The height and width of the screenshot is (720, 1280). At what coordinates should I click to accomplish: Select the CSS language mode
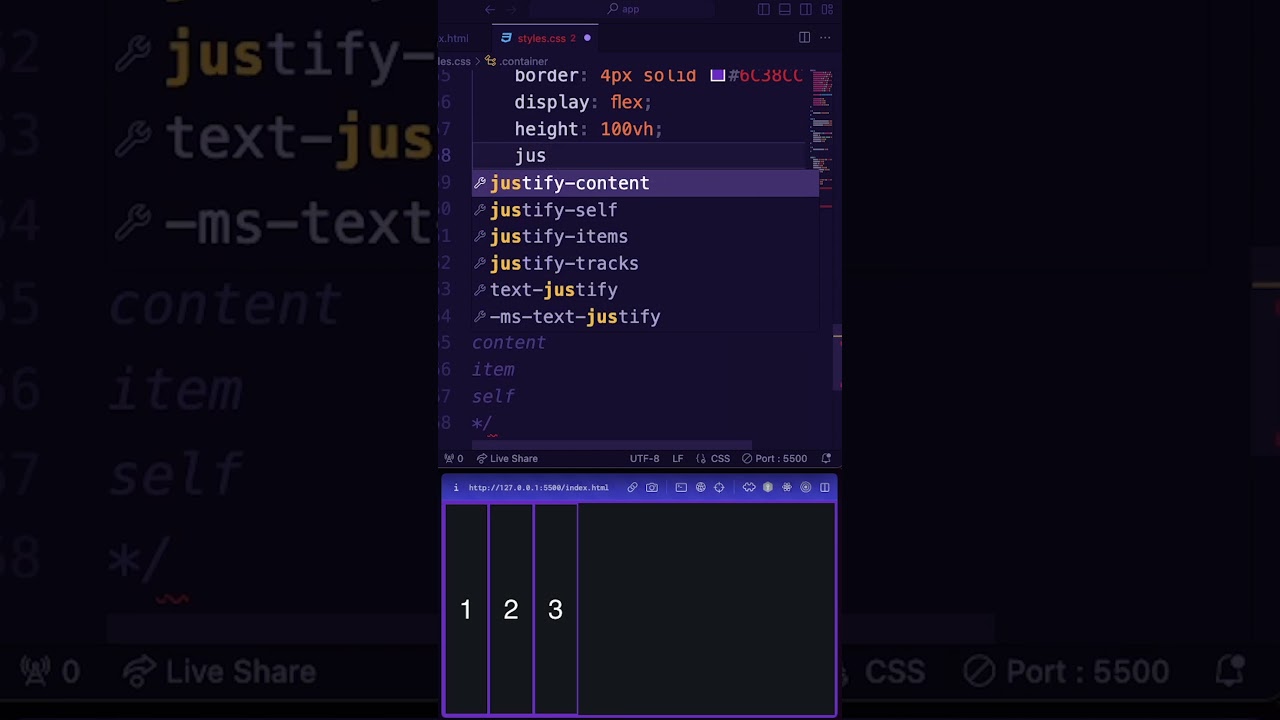point(713,458)
